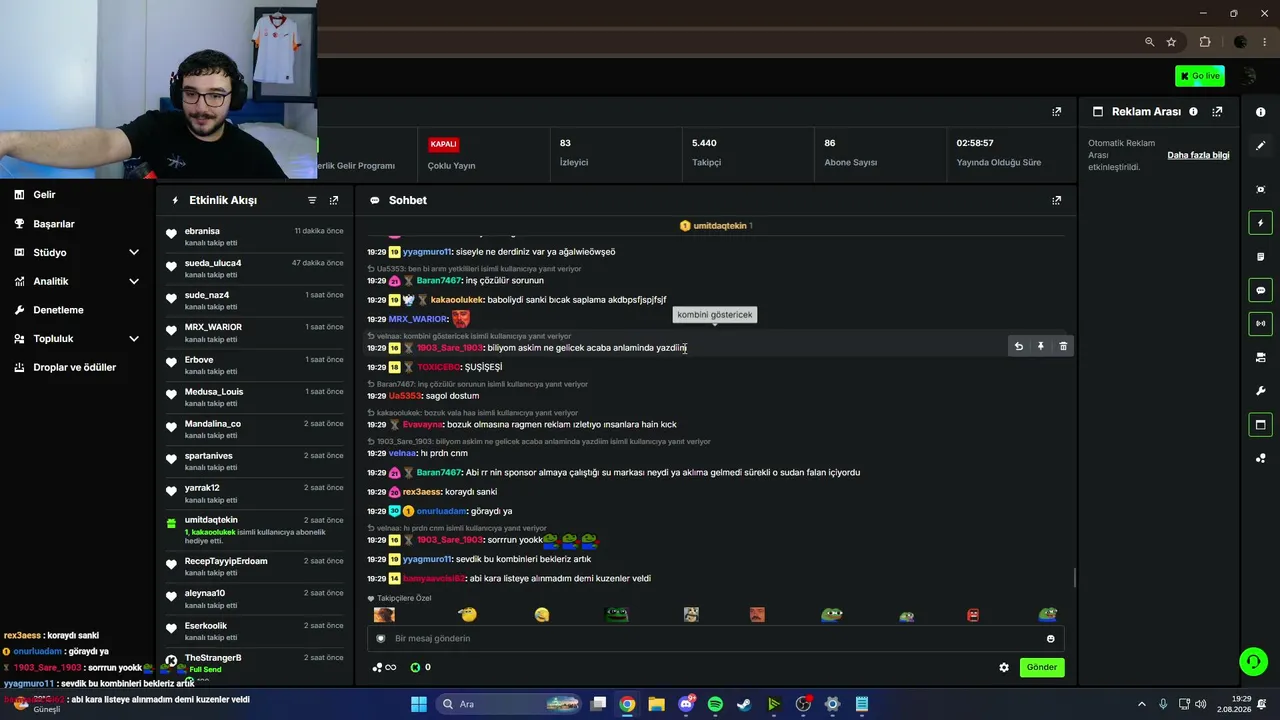Open the filter icon in Etkinlik Akışı header
Image resolution: width=1280 pixels, height=720 pixels.
click(x=312, y=200)
